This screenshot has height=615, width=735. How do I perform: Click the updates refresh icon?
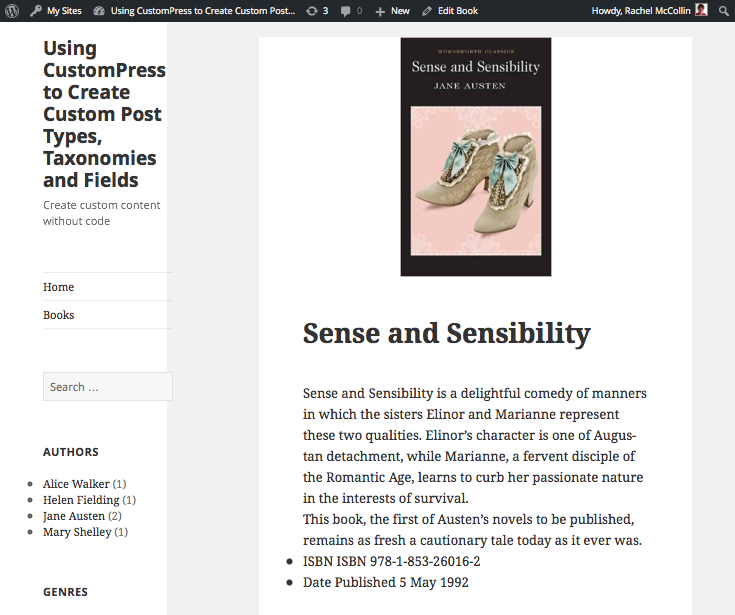pos(312,11)
